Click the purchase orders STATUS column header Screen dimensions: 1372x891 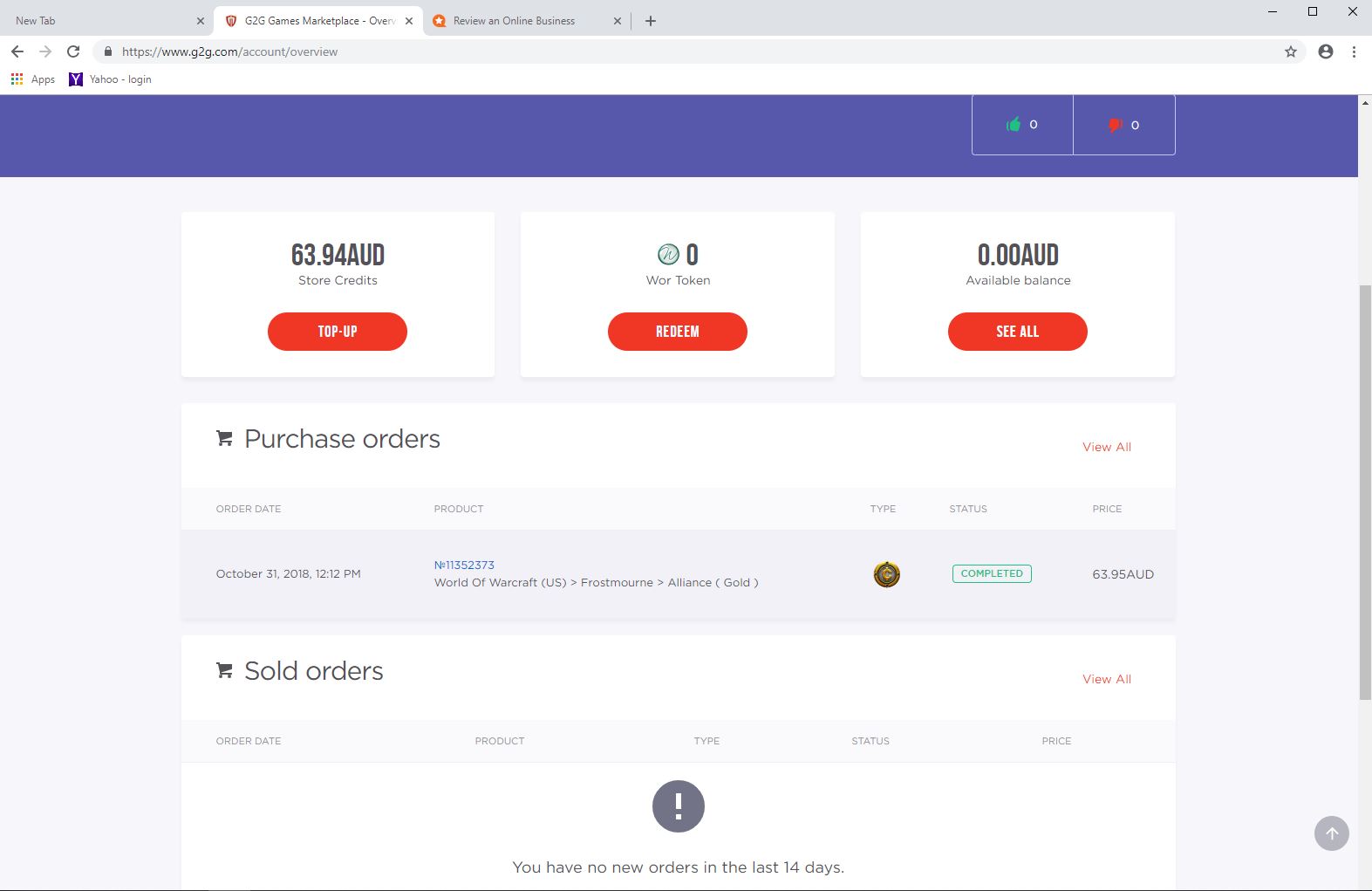click(968, 509)
